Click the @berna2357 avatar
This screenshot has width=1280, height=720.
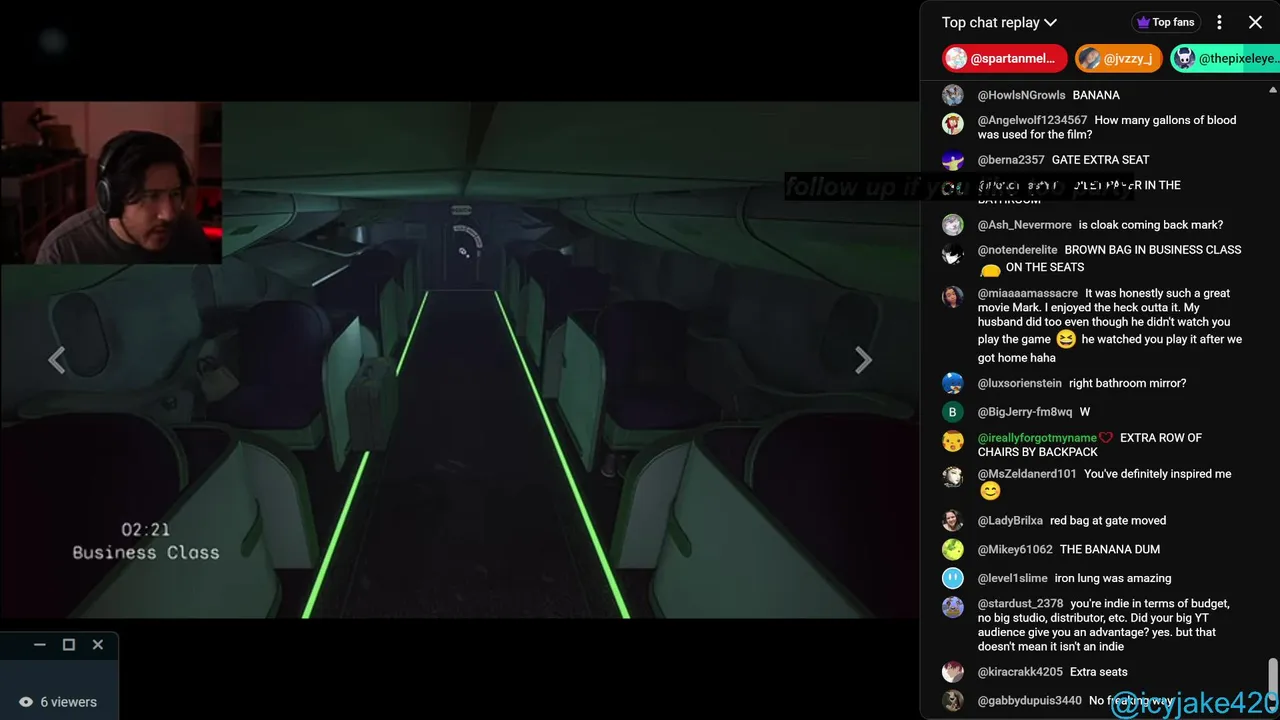(953, 160)
